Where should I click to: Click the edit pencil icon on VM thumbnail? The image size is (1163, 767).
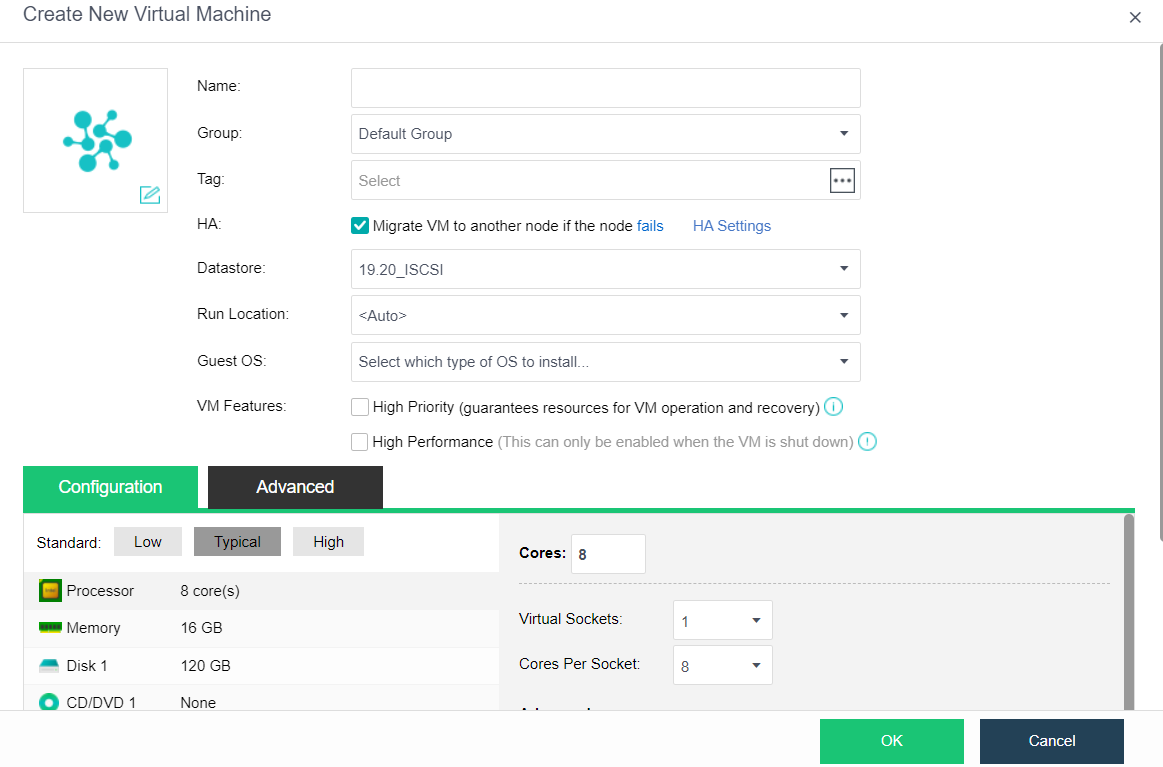[x=150, y=194]
